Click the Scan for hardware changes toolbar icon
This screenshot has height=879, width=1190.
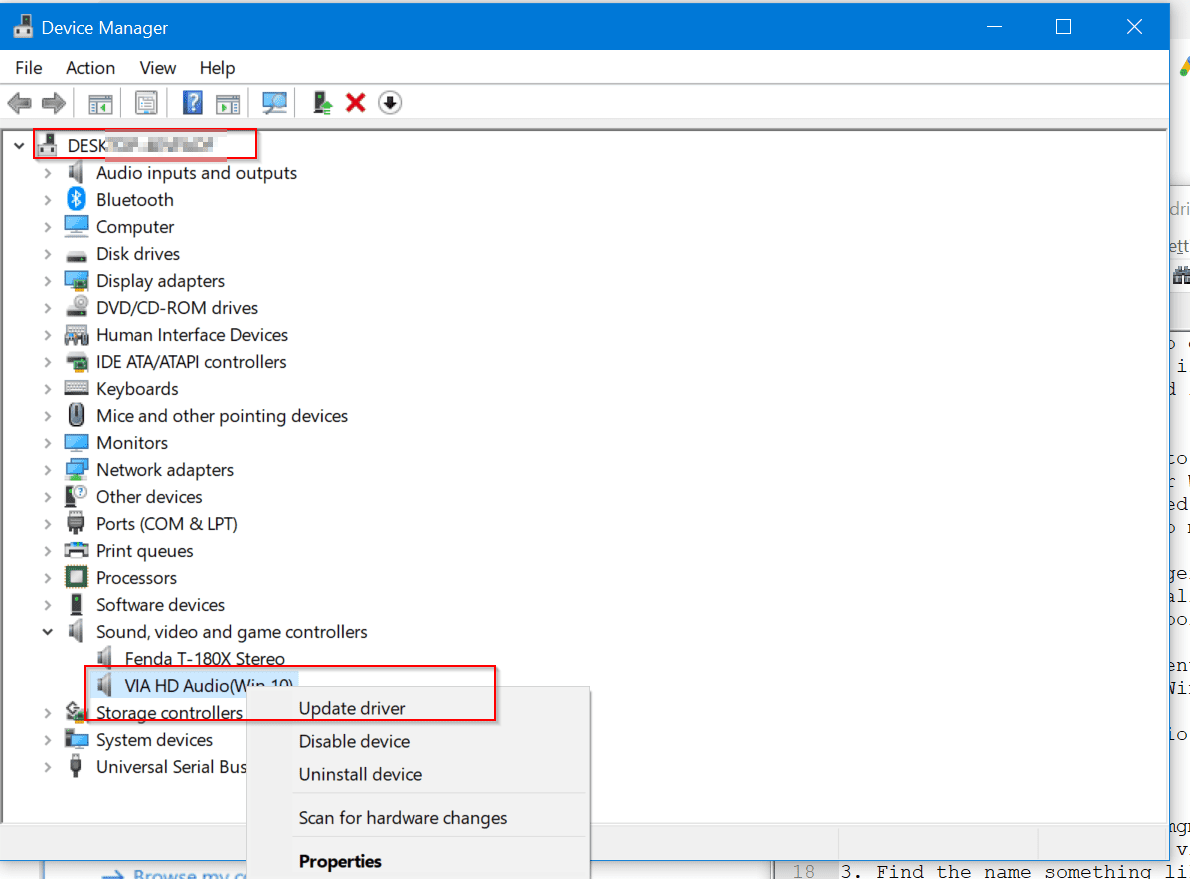click(274, 102)
